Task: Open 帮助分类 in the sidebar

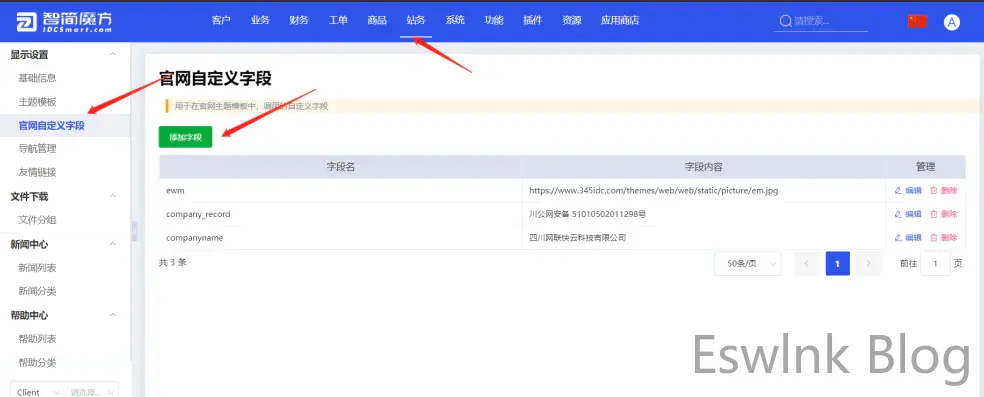Action: click(38, 363)
